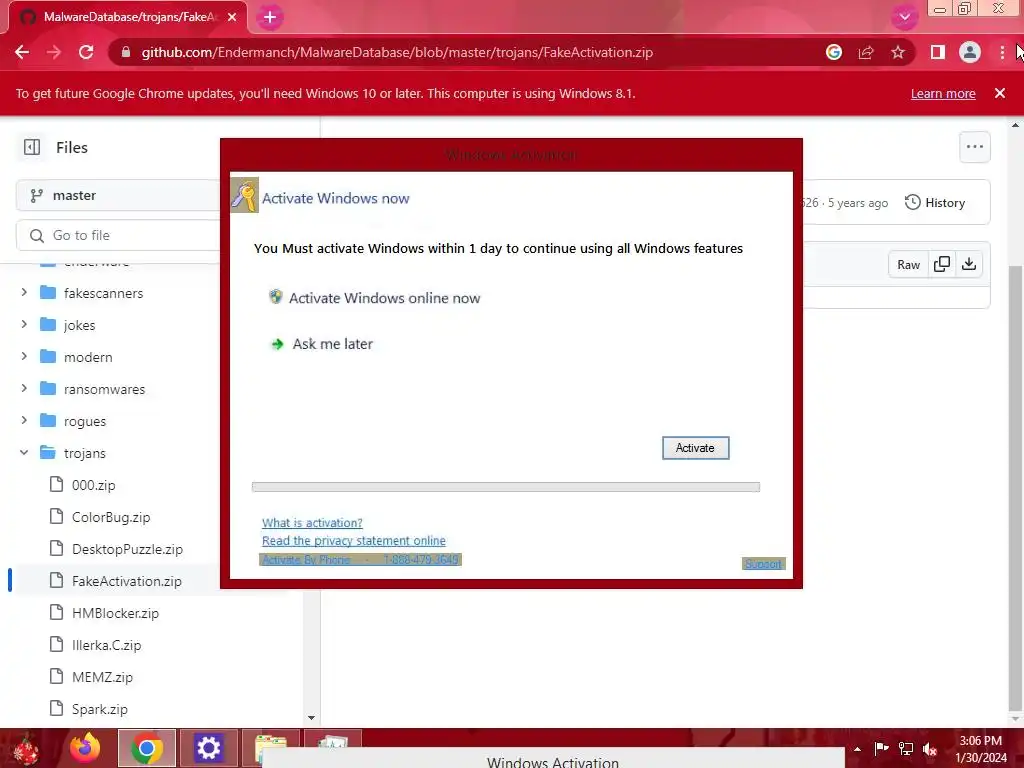Open the Chrome side panel
The width and height of the screenshot is (1024, 768).
[937, 52]
